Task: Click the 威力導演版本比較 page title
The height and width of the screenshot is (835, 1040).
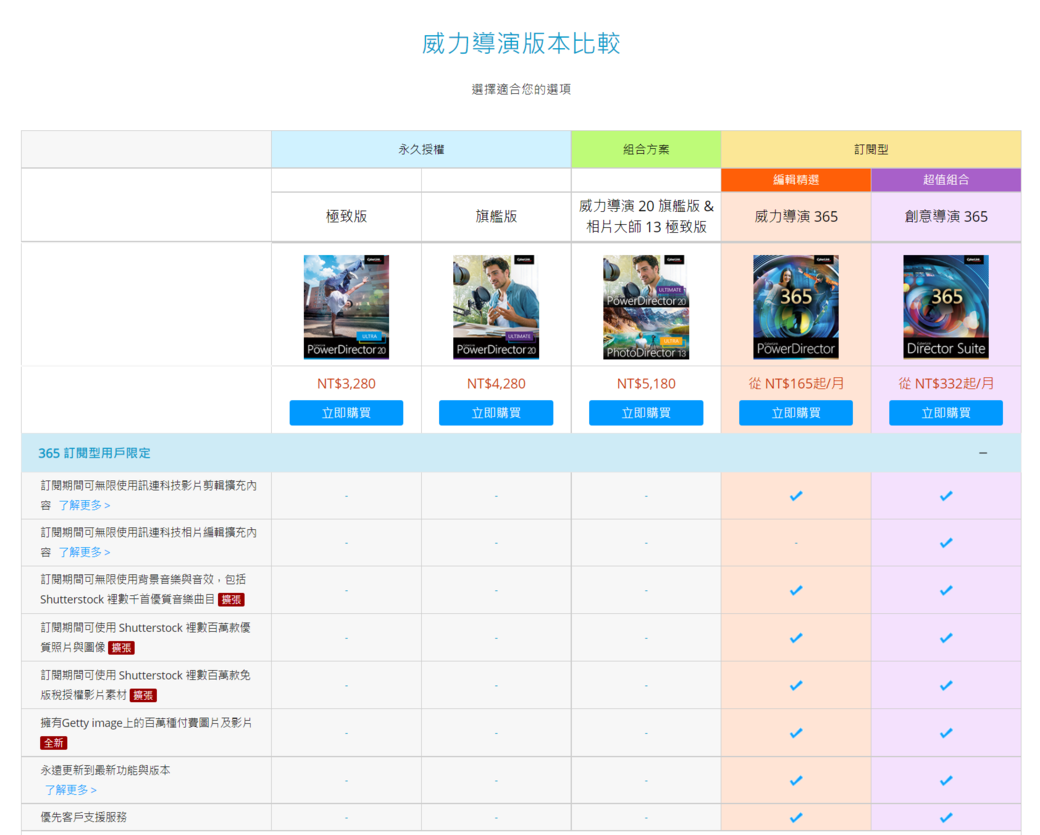Action: tap(521, 43)
